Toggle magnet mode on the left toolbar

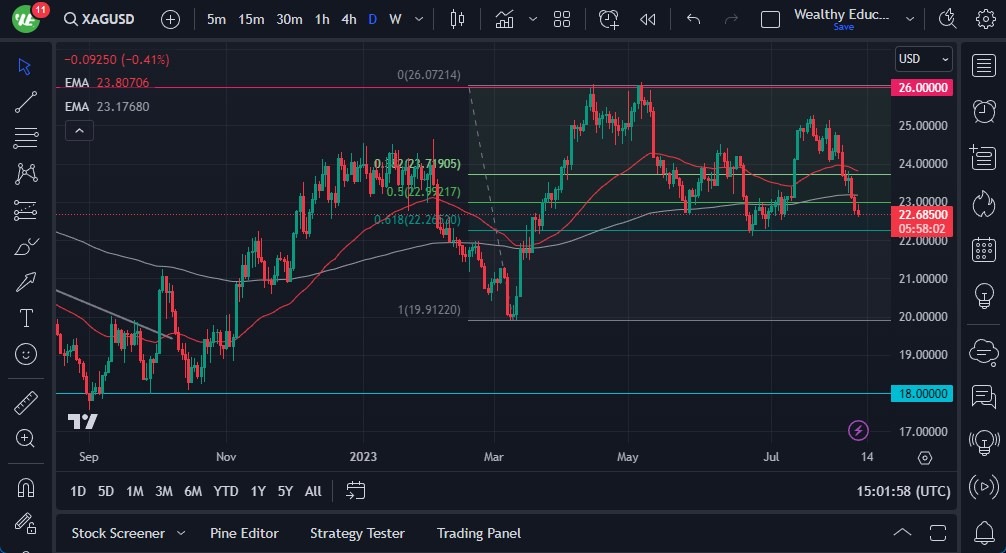tap(26, 487)
